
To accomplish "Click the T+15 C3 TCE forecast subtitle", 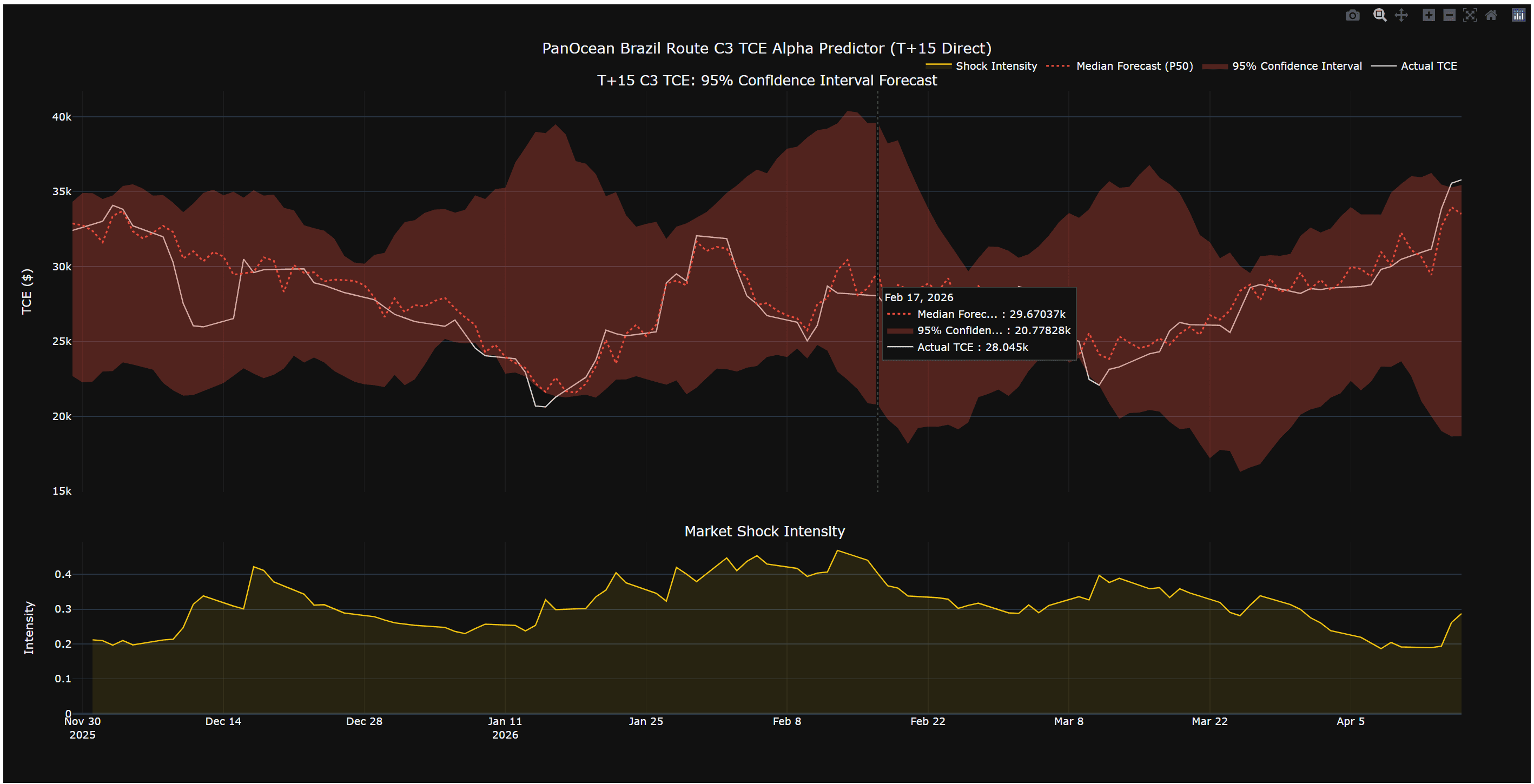I will [767, 81].
